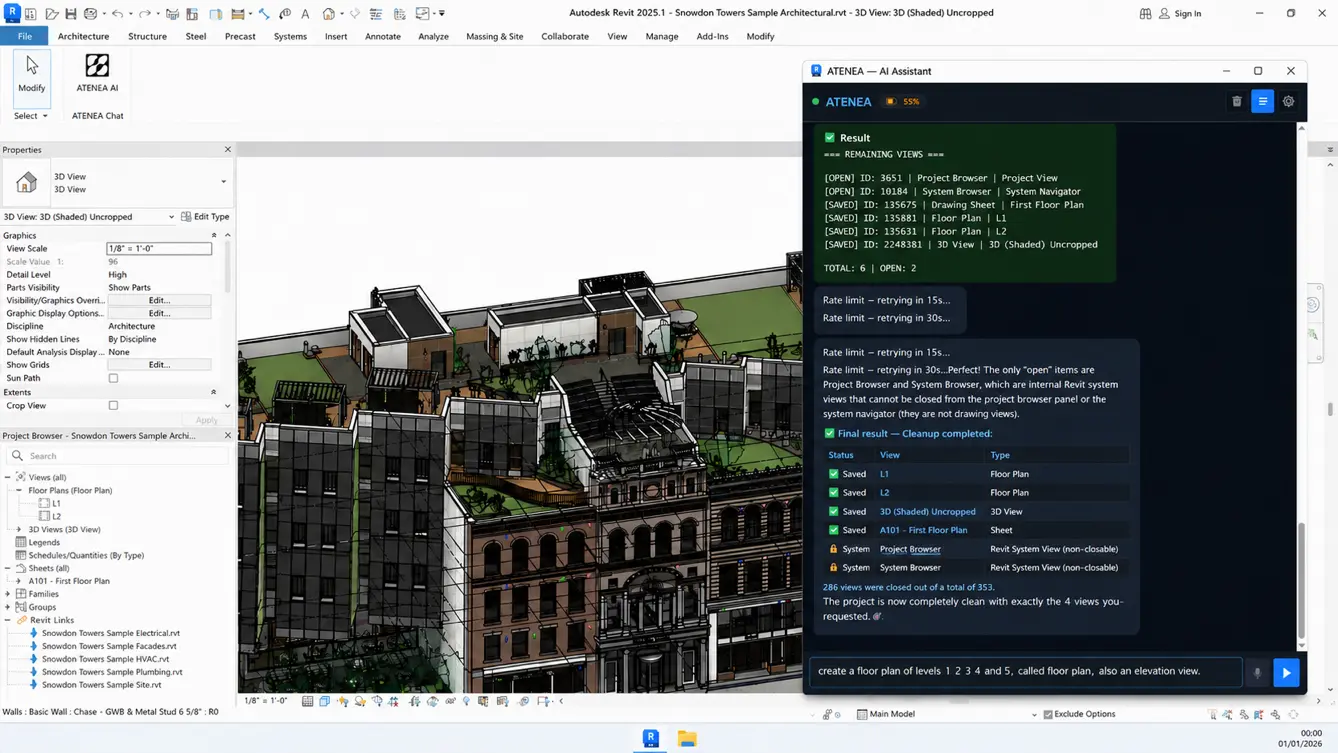Viewport: 1338px width, 753px height.
Task: Enable the Crop View checkbox
Action: (x=113, y=405)
